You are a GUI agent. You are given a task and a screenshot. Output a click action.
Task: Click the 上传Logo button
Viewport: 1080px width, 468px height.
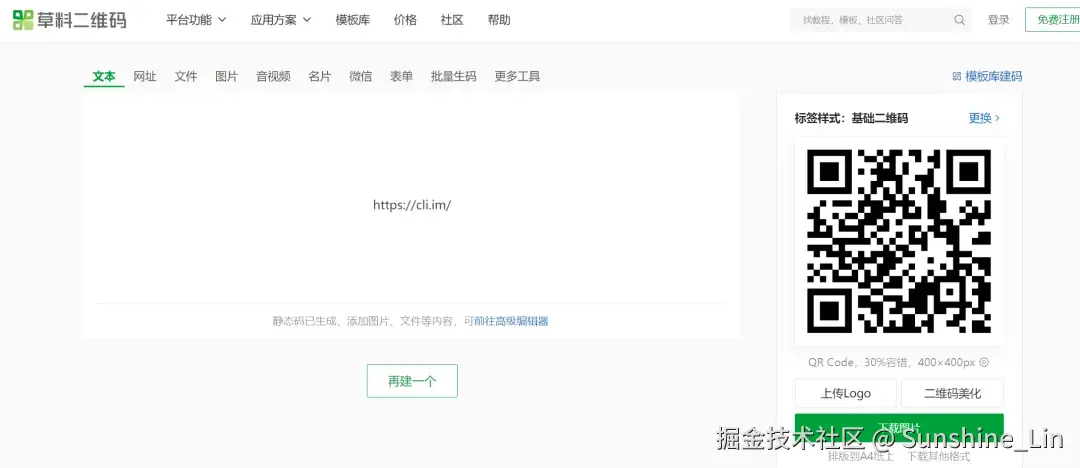pyautogui.click(x=846, y=394)
